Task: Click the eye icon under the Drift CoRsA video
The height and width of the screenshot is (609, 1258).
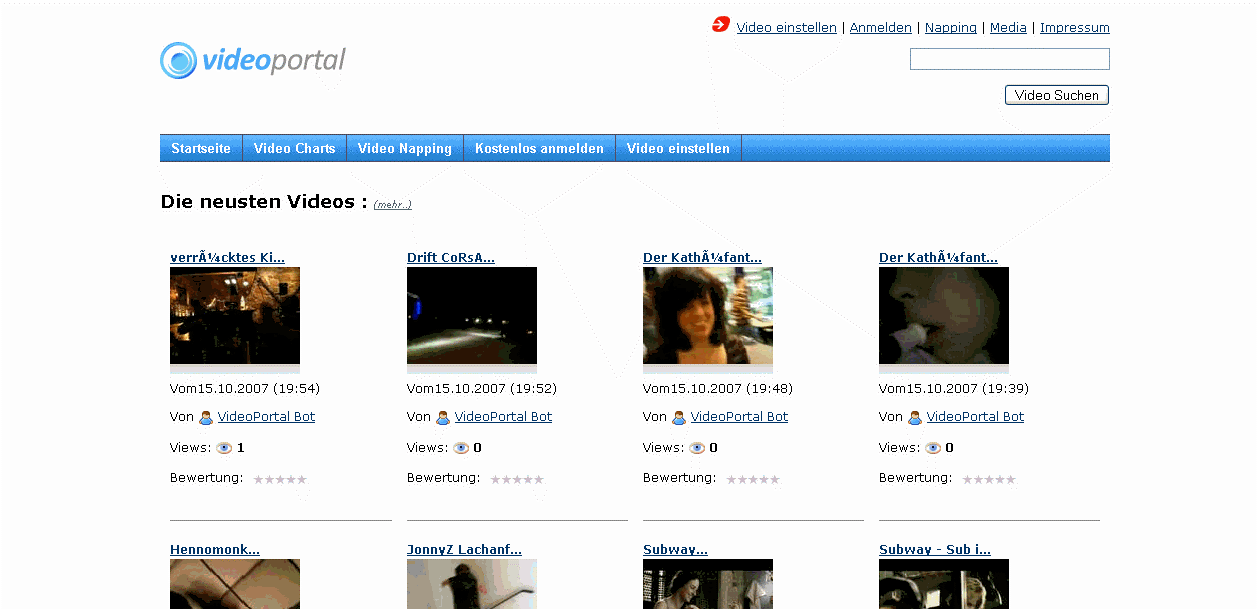Action: tap(461, 448)
